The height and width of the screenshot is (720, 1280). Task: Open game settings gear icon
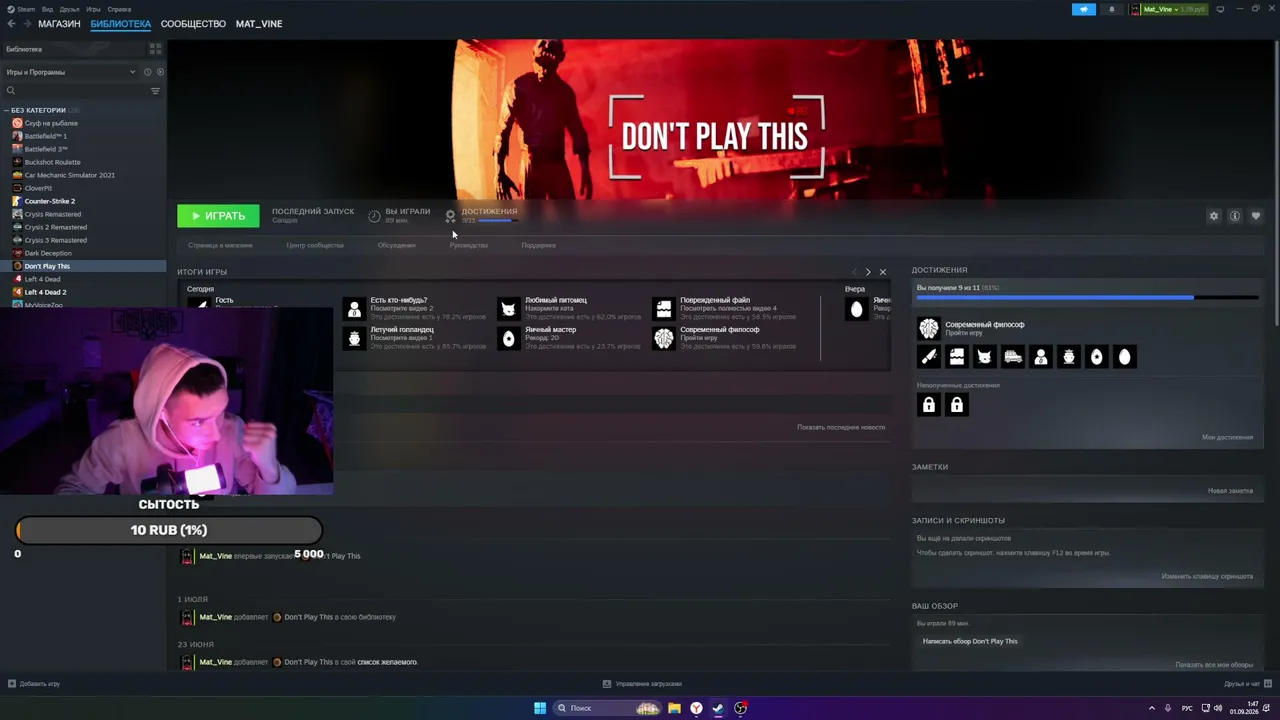pos(1214,216)
